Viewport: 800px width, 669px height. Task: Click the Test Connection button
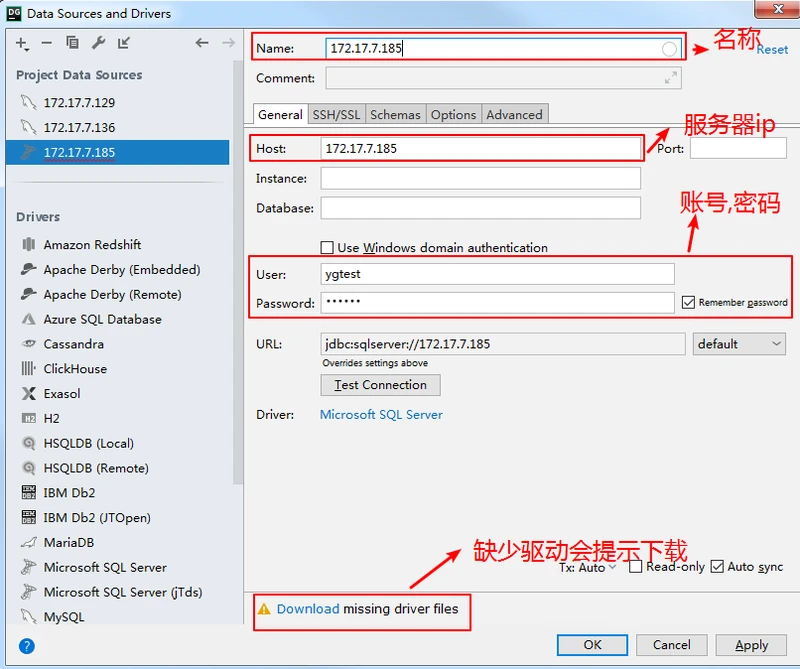coord(381,385)
